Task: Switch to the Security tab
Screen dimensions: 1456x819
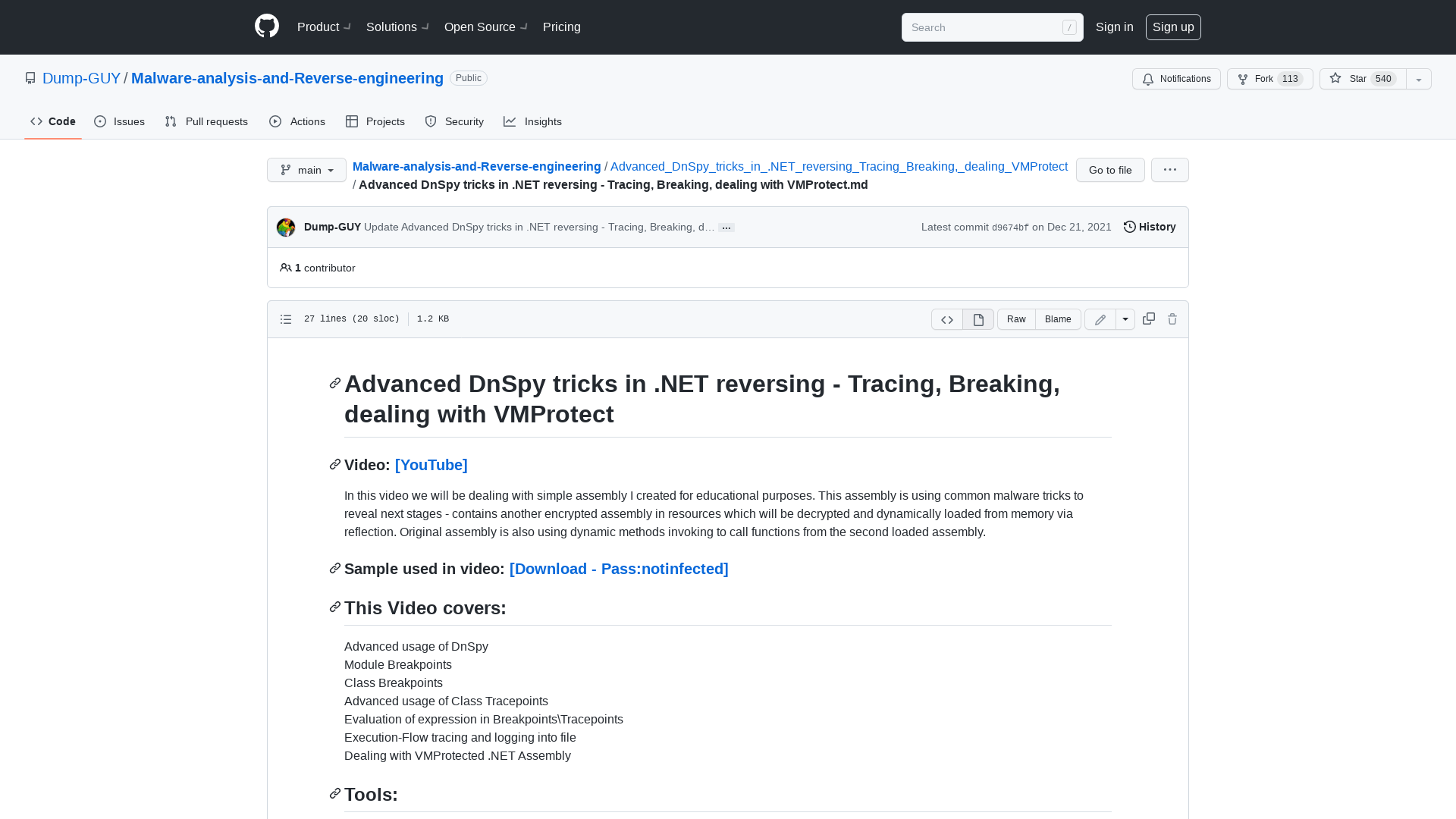Action: pos(454,121)
